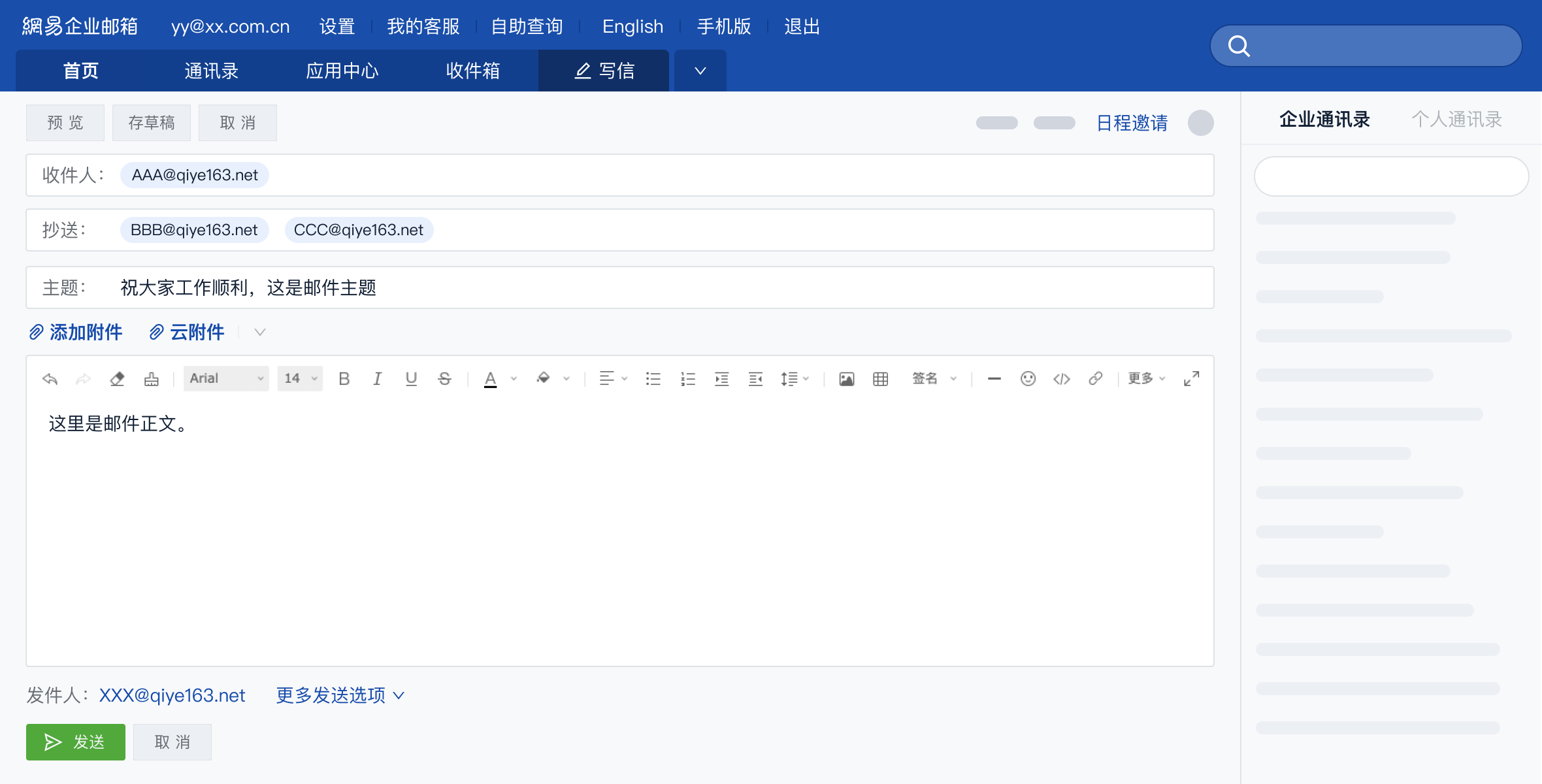The height and width of the screenshot is (784, 1542).
Task: Open the emoji smiley picker
Action: (1028, 379)
